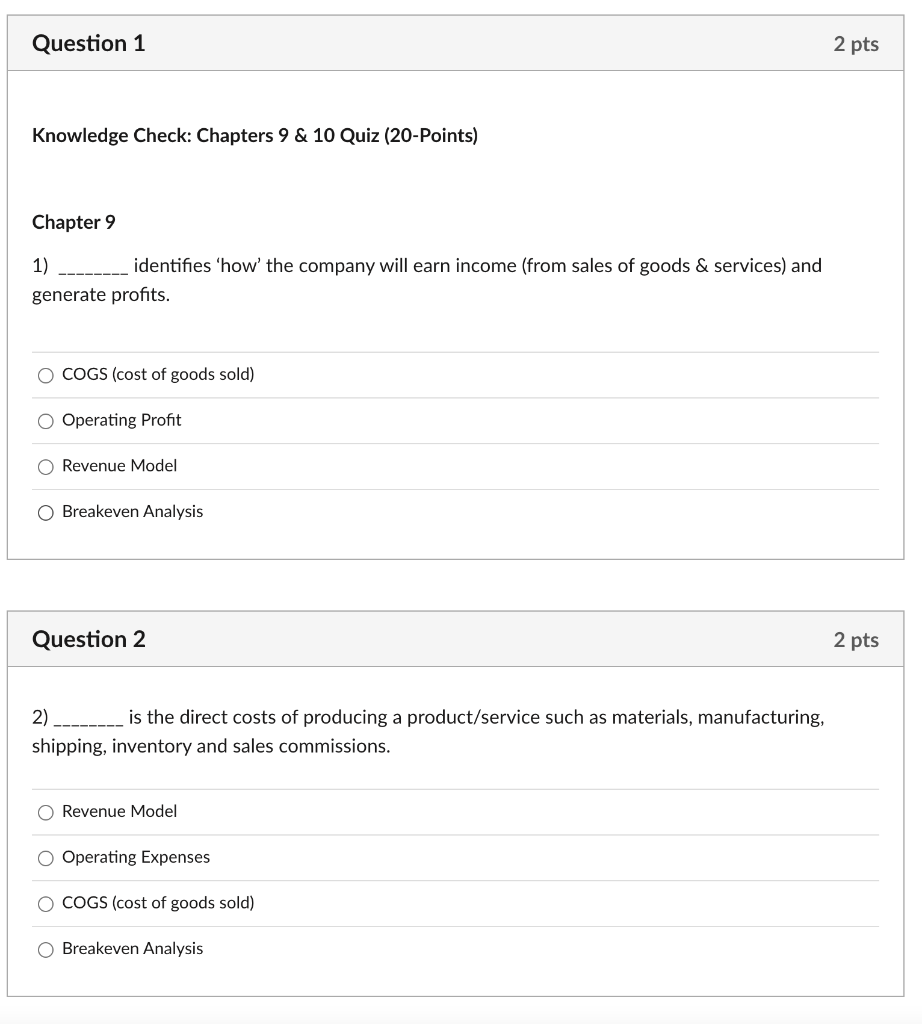The height and width of the screenshot is (1024, 922).
Task: Click the COGS label text in Question 1
Action: pyautogui.click(x=158, y=375)
